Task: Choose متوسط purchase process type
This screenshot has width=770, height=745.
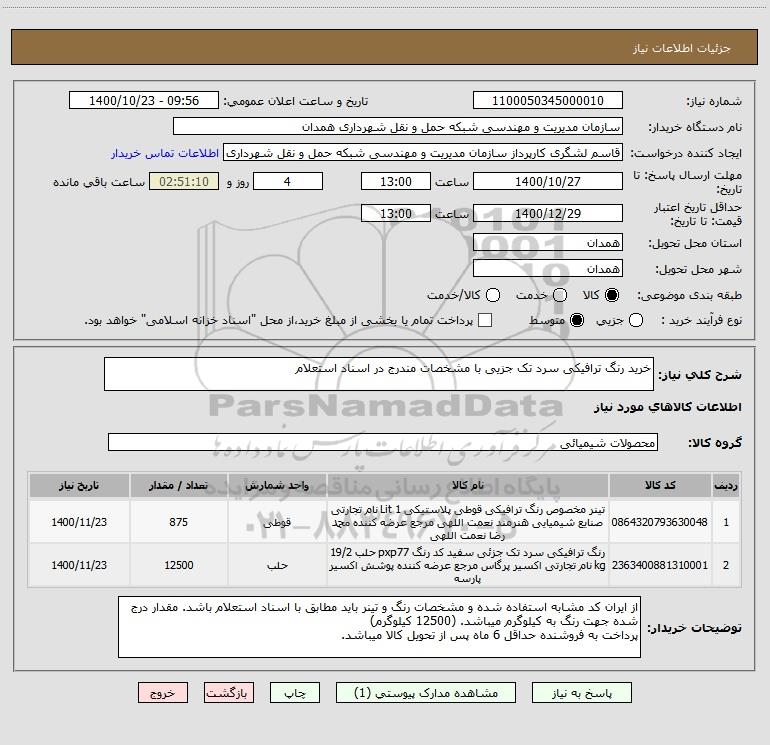Action: (577, 320)
